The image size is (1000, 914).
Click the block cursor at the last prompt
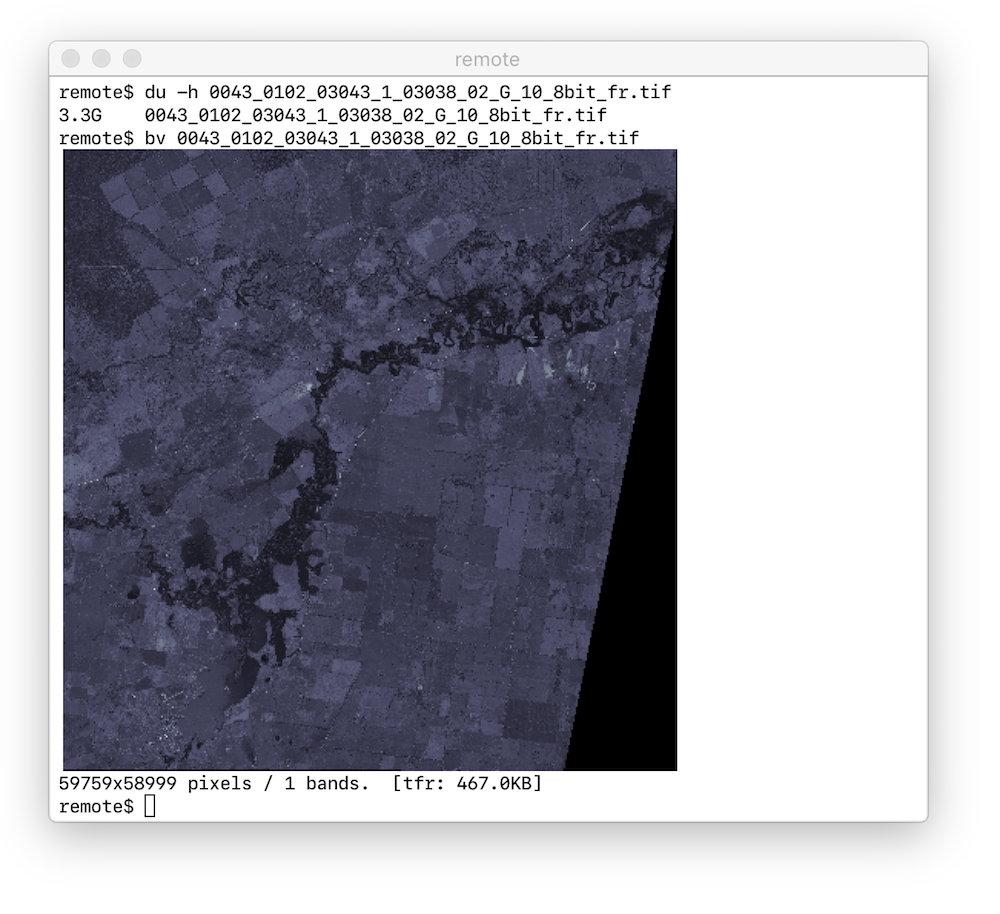[150, 806]
